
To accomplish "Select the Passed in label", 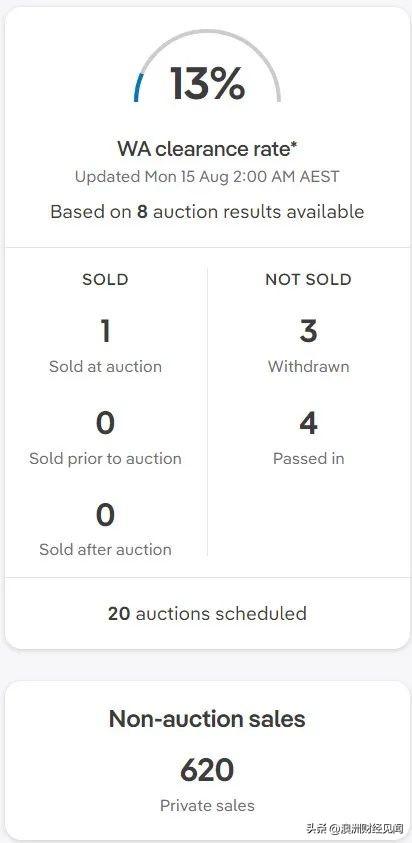I will point(308,459).
